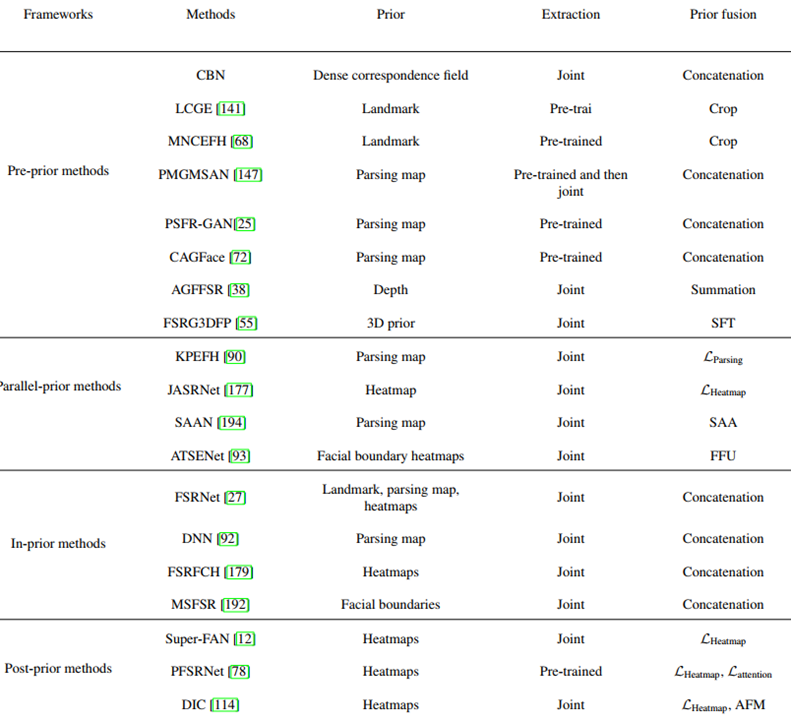Screen dimensions: 791x720
Task: Open citation 147 for PMGMSAN
Action: click(247, 175)
